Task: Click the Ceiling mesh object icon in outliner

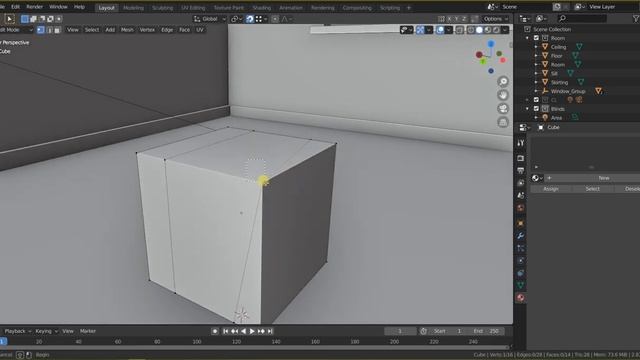Action: (x=545, y=47)
